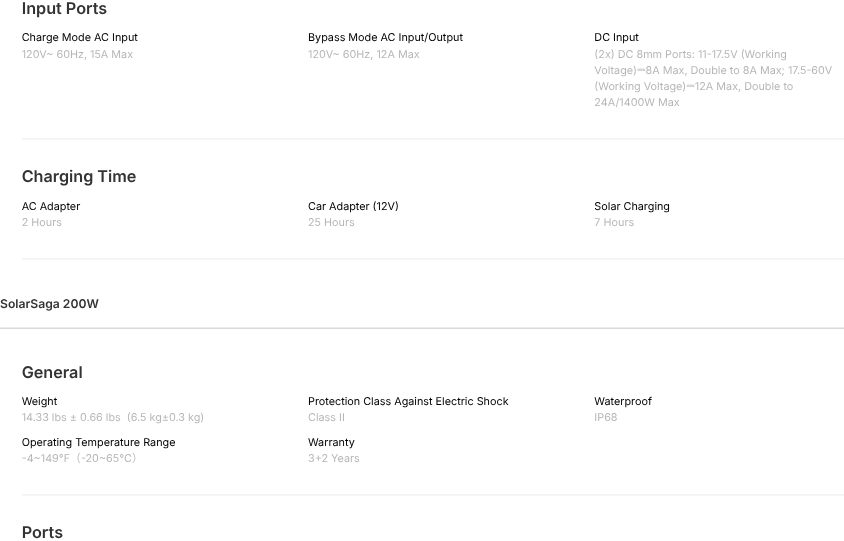Click the Solar Charging label

[x=632, y=206]
